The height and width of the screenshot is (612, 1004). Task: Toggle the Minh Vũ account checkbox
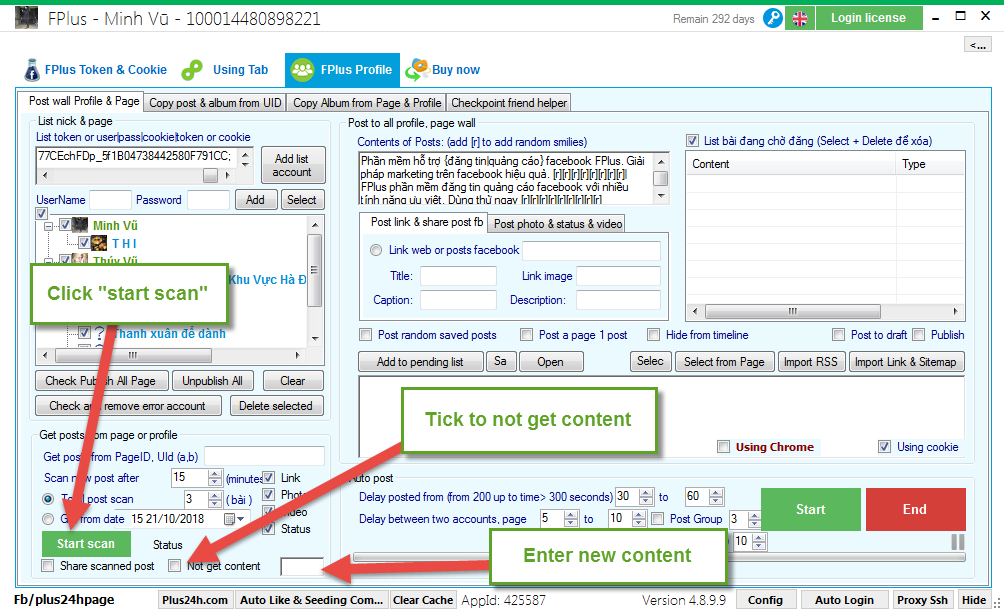pyautogui.click(x=65, y=225)
